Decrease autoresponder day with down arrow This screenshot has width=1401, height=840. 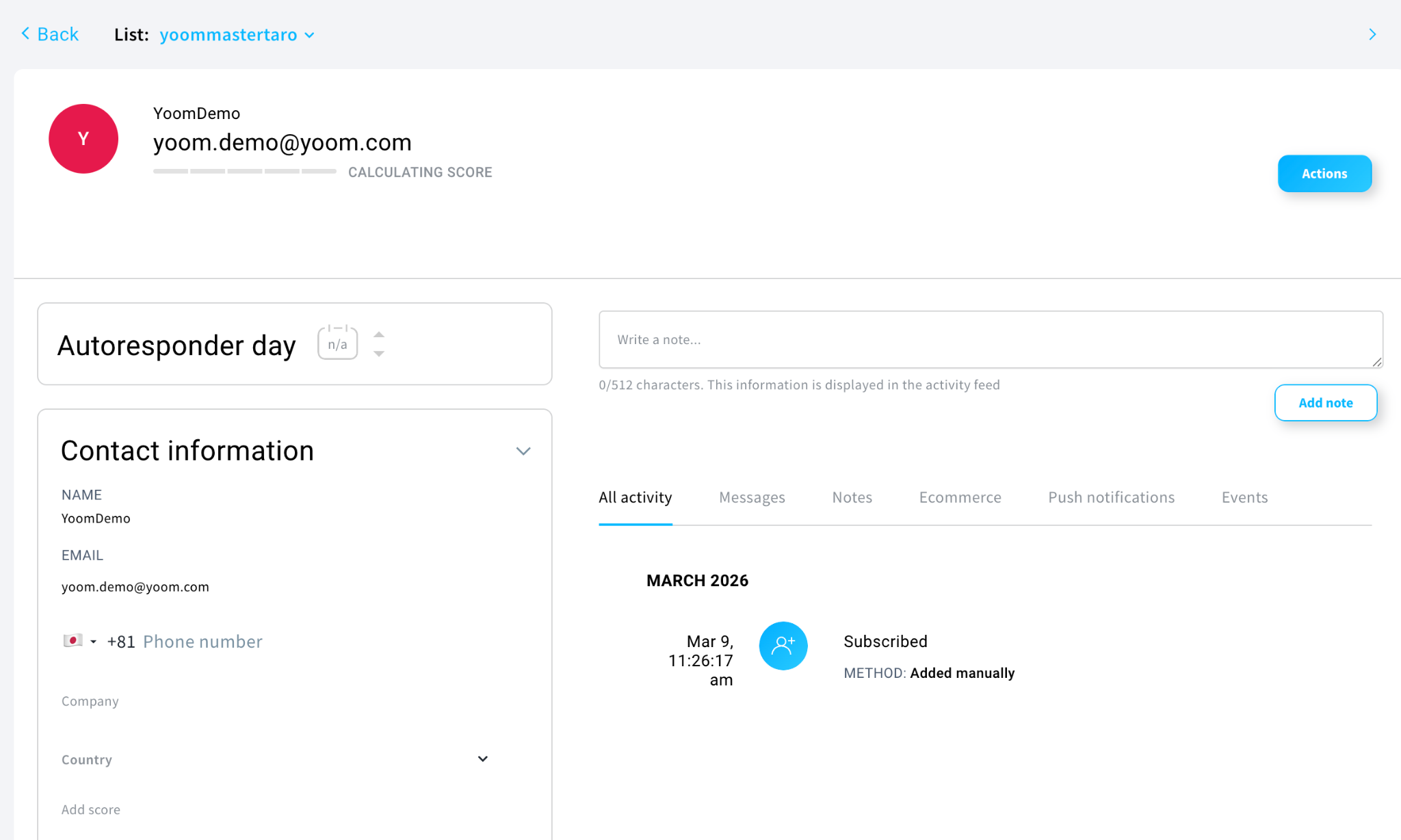[x=379, y=354]
